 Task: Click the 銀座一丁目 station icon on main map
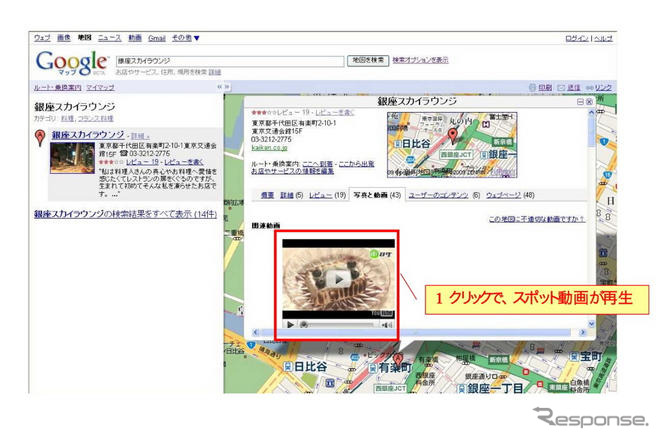[x=462, y=388]
